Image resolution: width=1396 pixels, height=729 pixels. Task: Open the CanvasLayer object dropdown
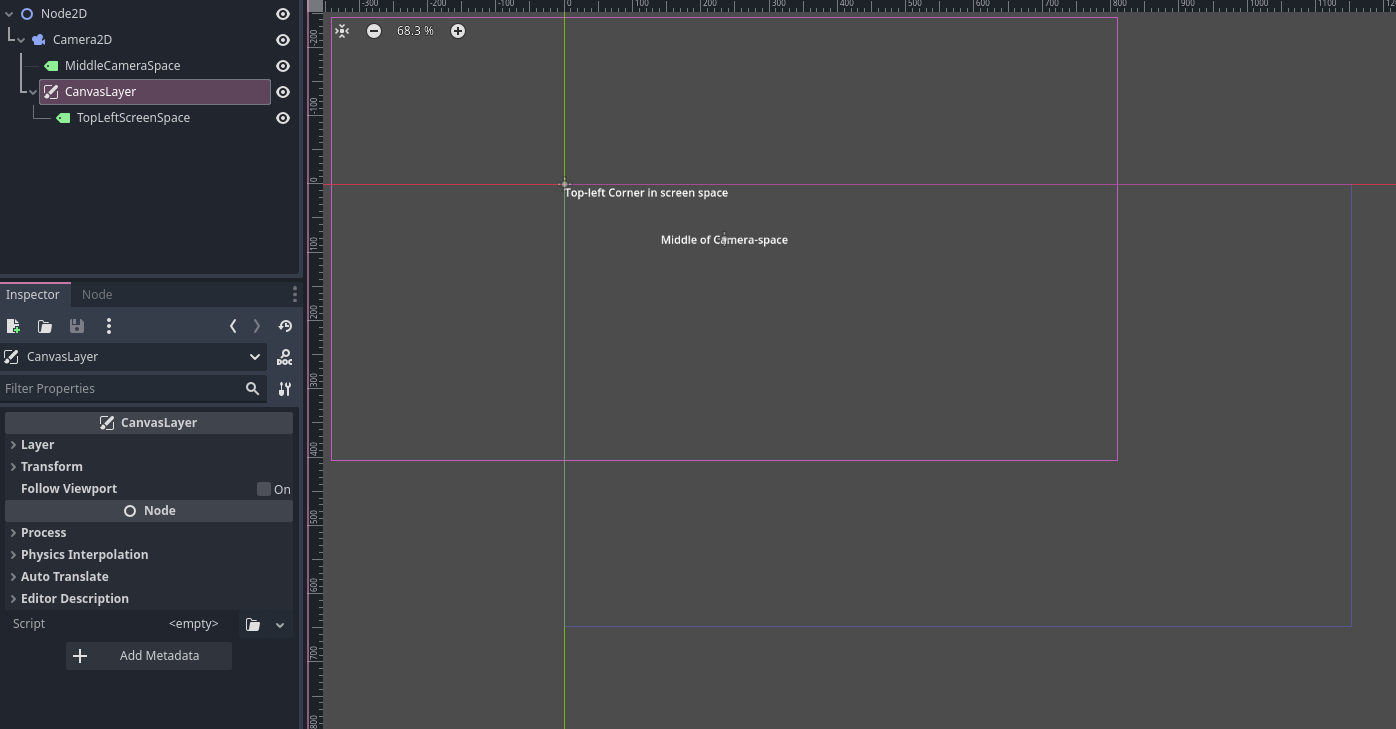tap(255, 357)
